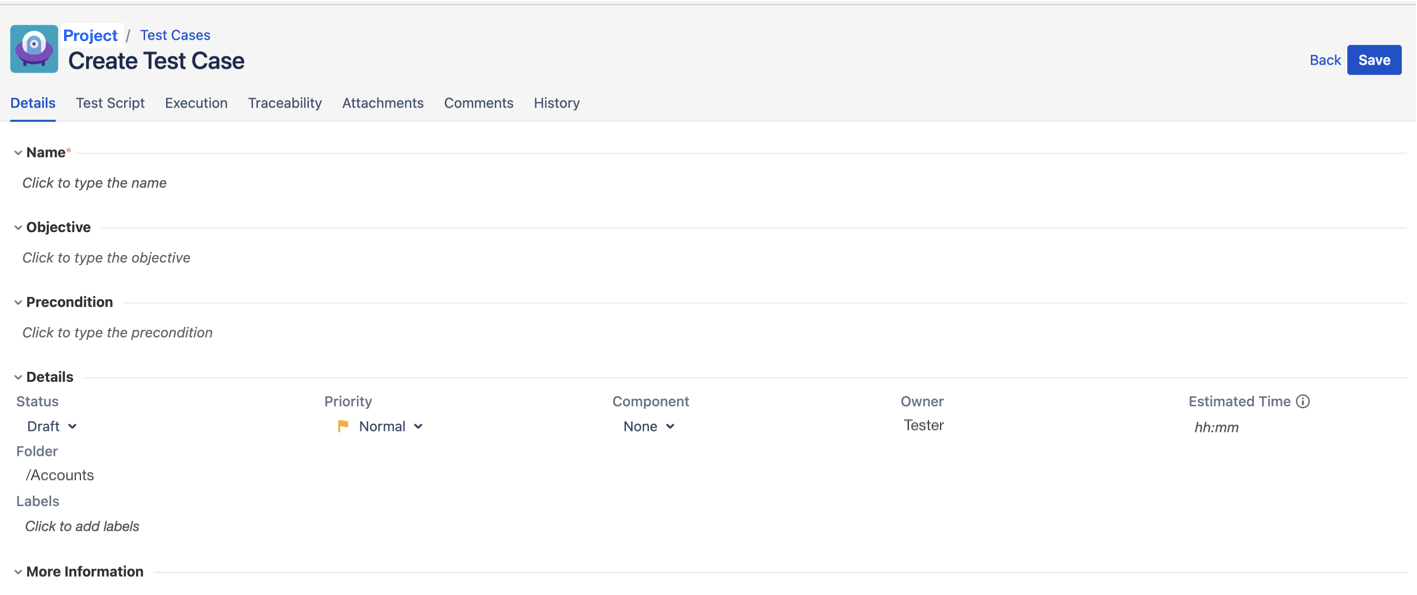Click the orange priority flag icon

(343, 426)
